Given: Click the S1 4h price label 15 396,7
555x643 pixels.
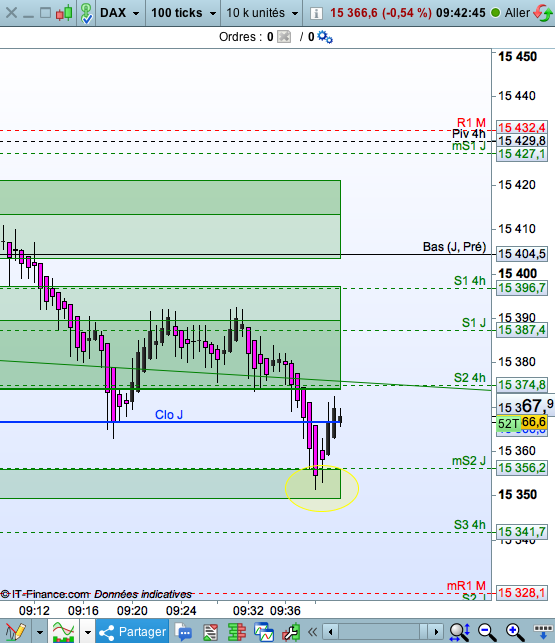Looking at the screenshot, I should [522, 288].
